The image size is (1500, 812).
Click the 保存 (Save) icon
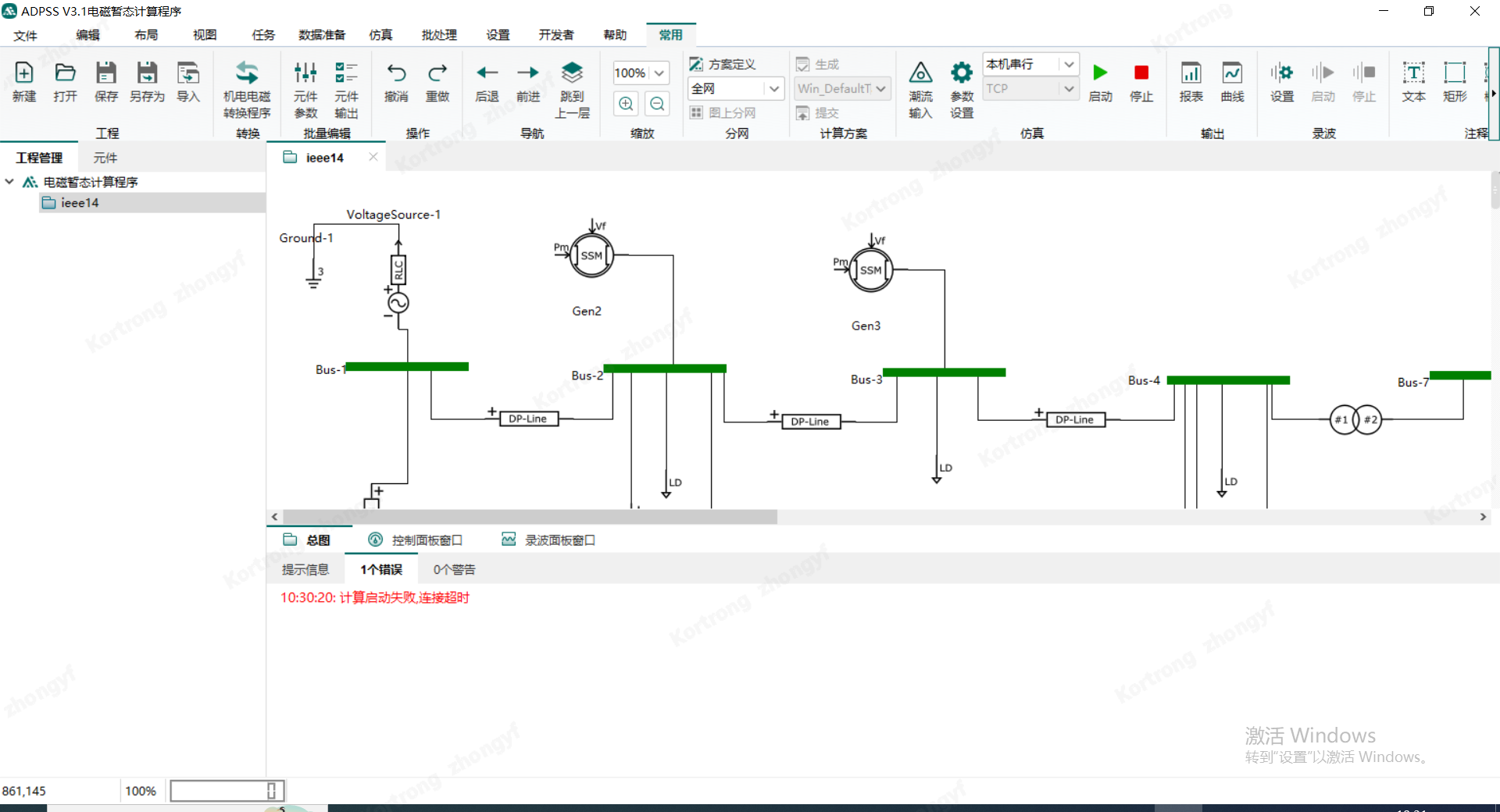tap(105, 73)
